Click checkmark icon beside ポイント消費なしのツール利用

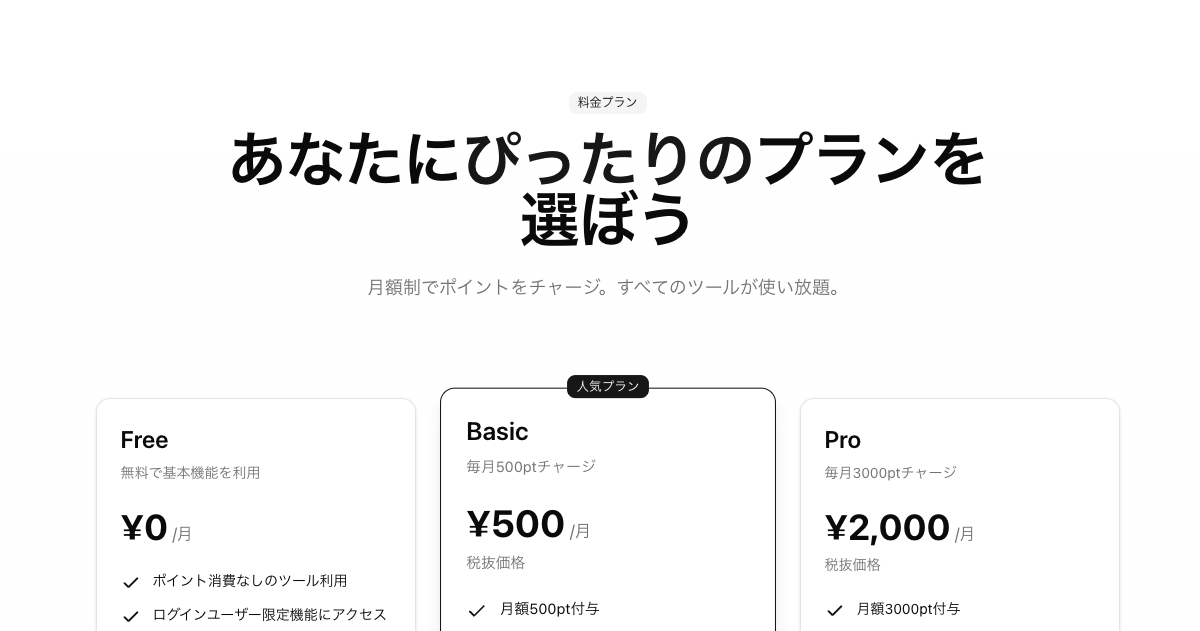(x=131, y=582)
